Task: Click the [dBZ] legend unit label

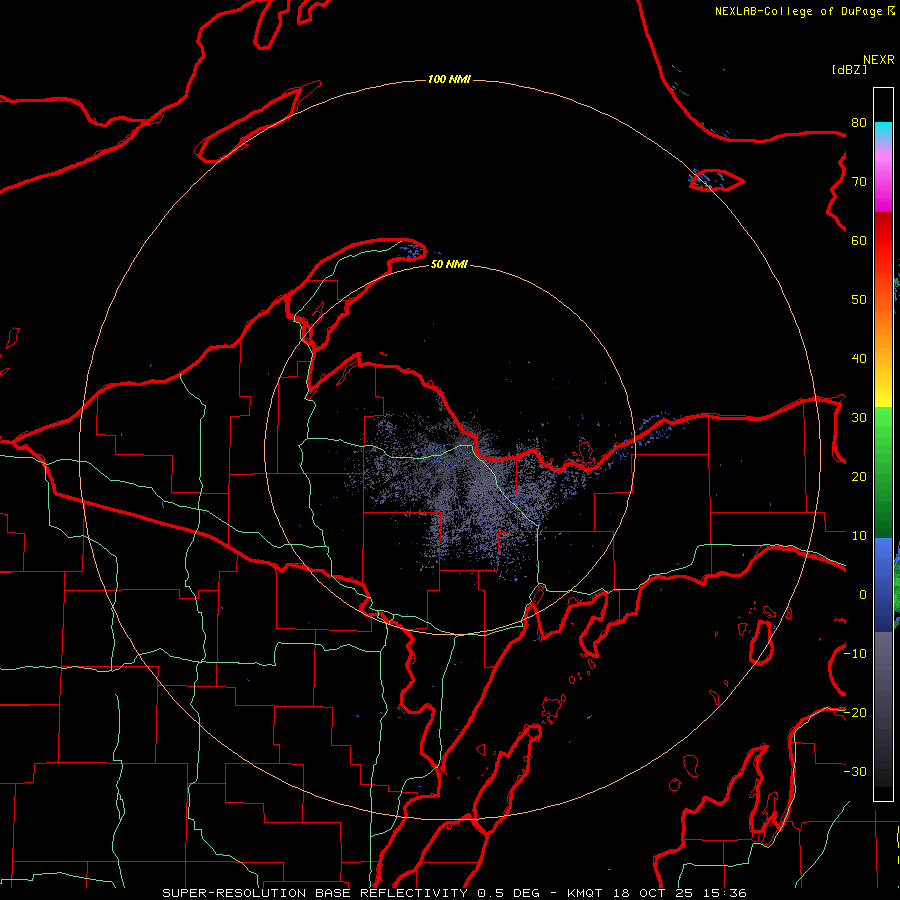Action: pyautogui.click(x=849, y=69)
